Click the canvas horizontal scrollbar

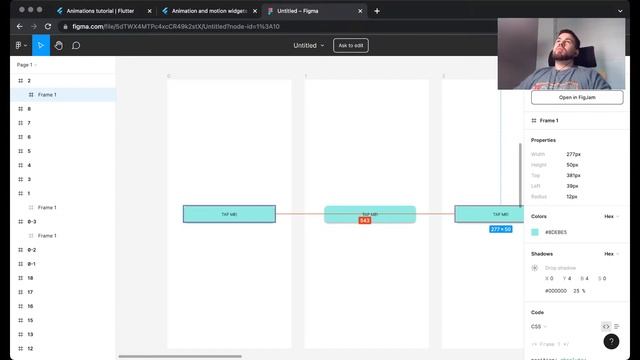click(x=180, y=356)
